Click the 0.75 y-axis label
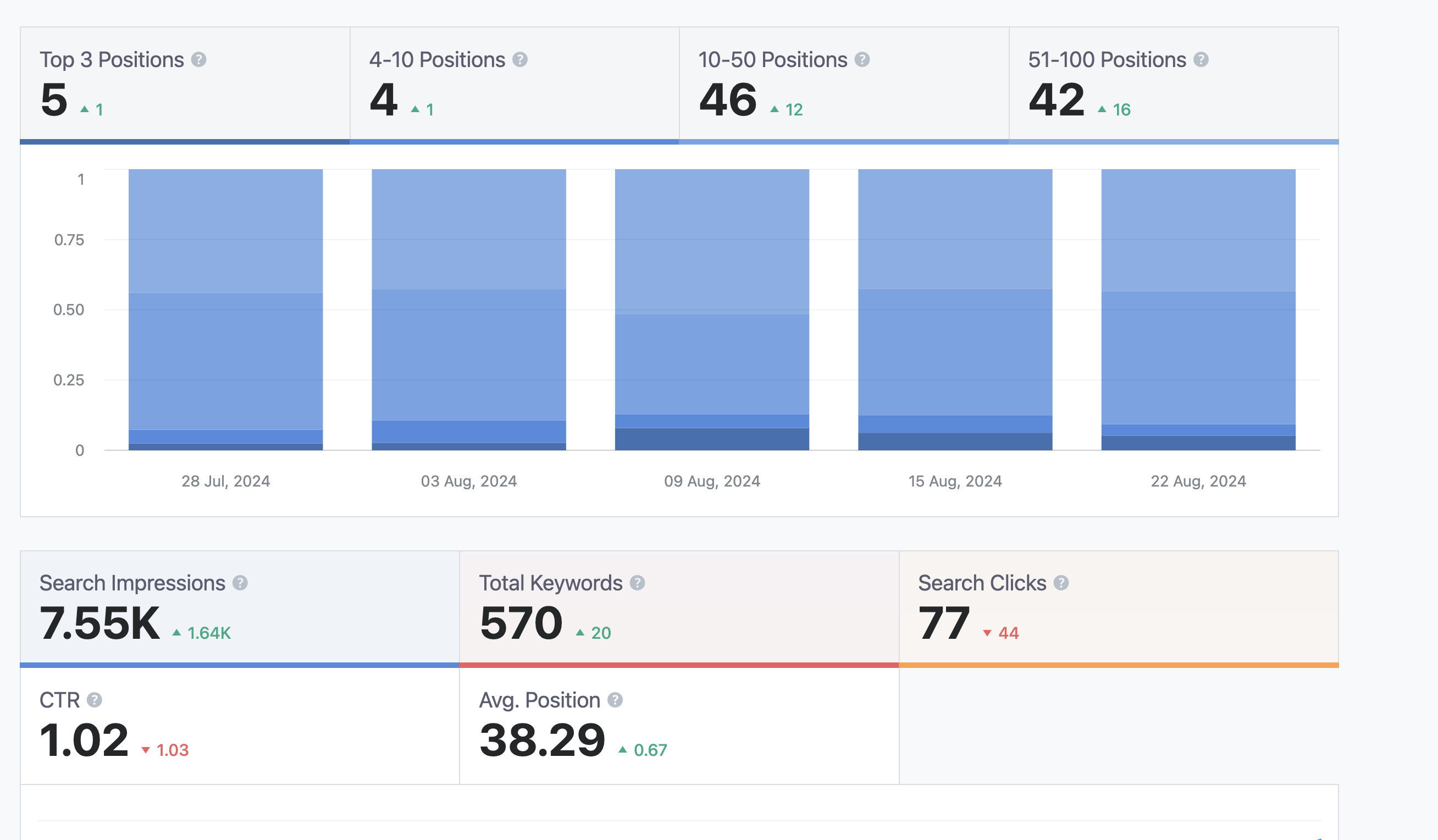The width and height of the screenshot is (1438, 840). pyautogui.click(x=69, y=240)
